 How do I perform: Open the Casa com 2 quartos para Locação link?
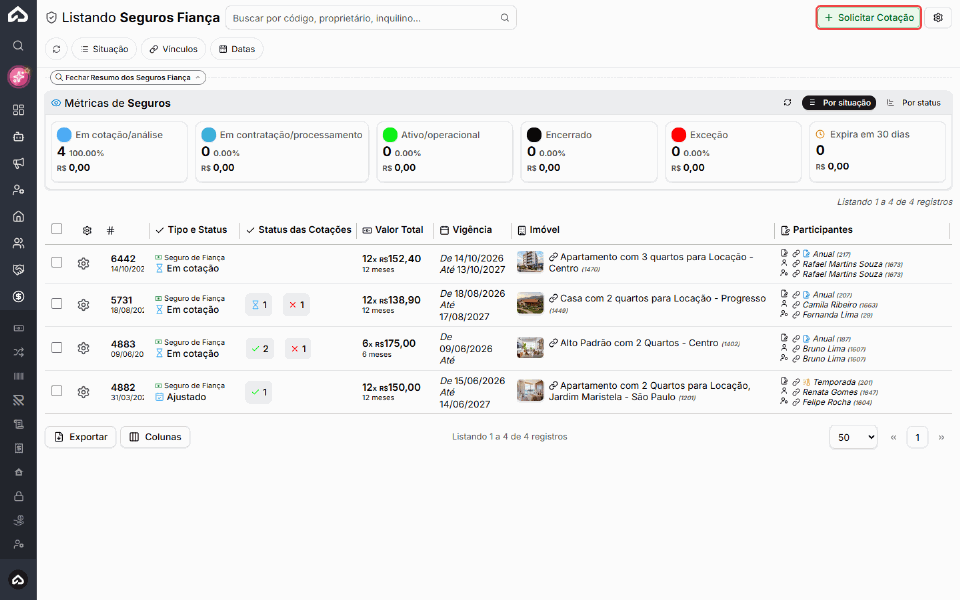coord(663,299)
